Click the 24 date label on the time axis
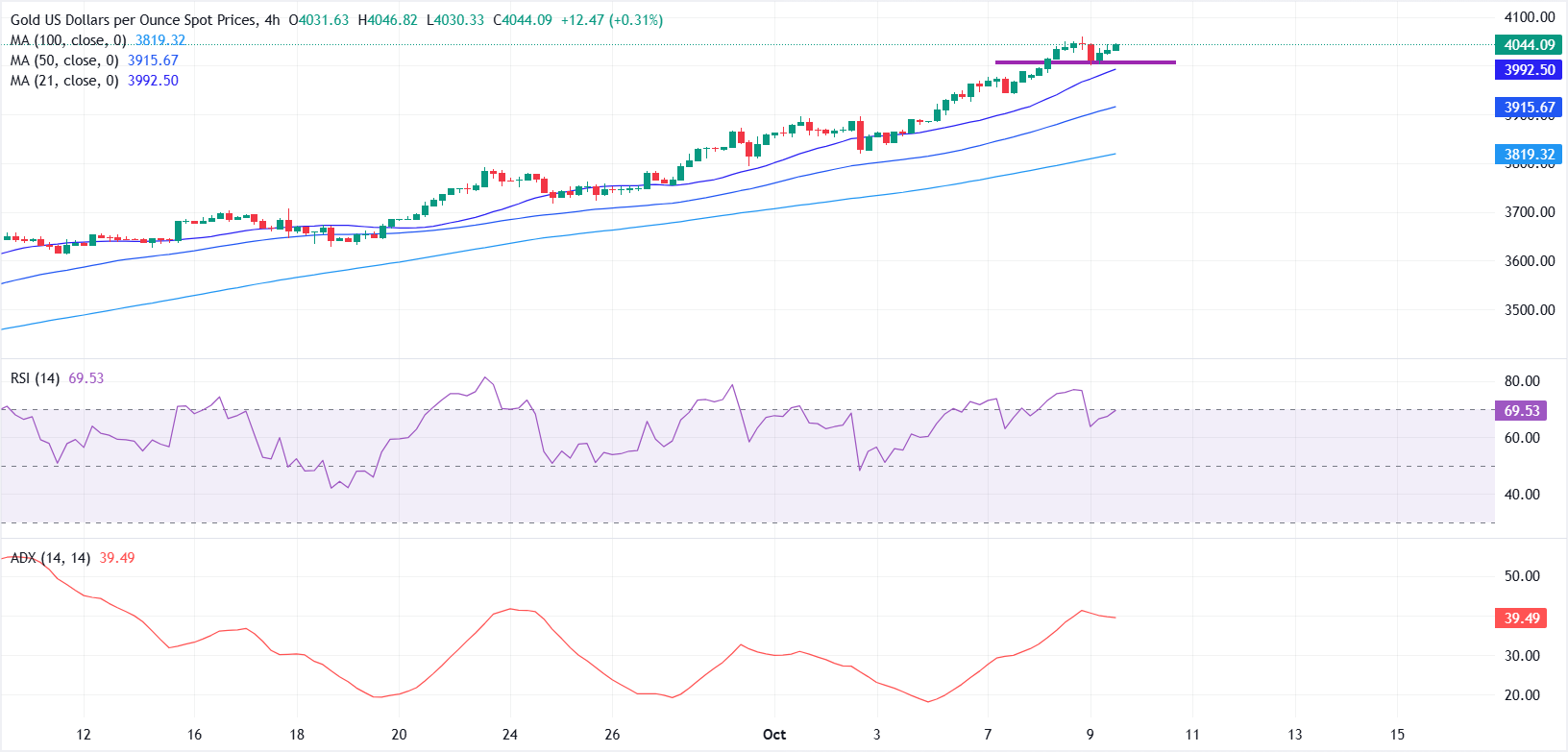Viewport: 1568px width, 752px height. pyautogui.click(x=510, y=735)
